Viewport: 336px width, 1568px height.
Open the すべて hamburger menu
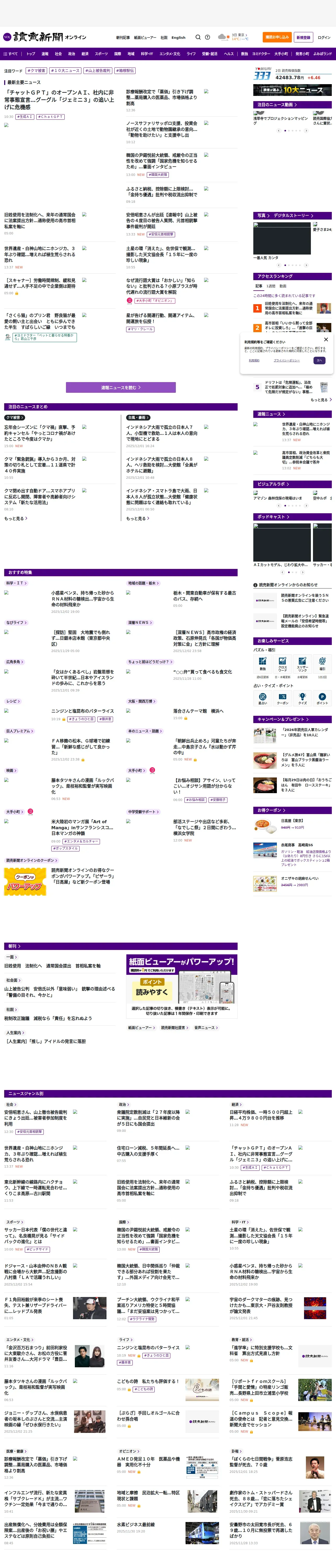[x=10, y=54]
